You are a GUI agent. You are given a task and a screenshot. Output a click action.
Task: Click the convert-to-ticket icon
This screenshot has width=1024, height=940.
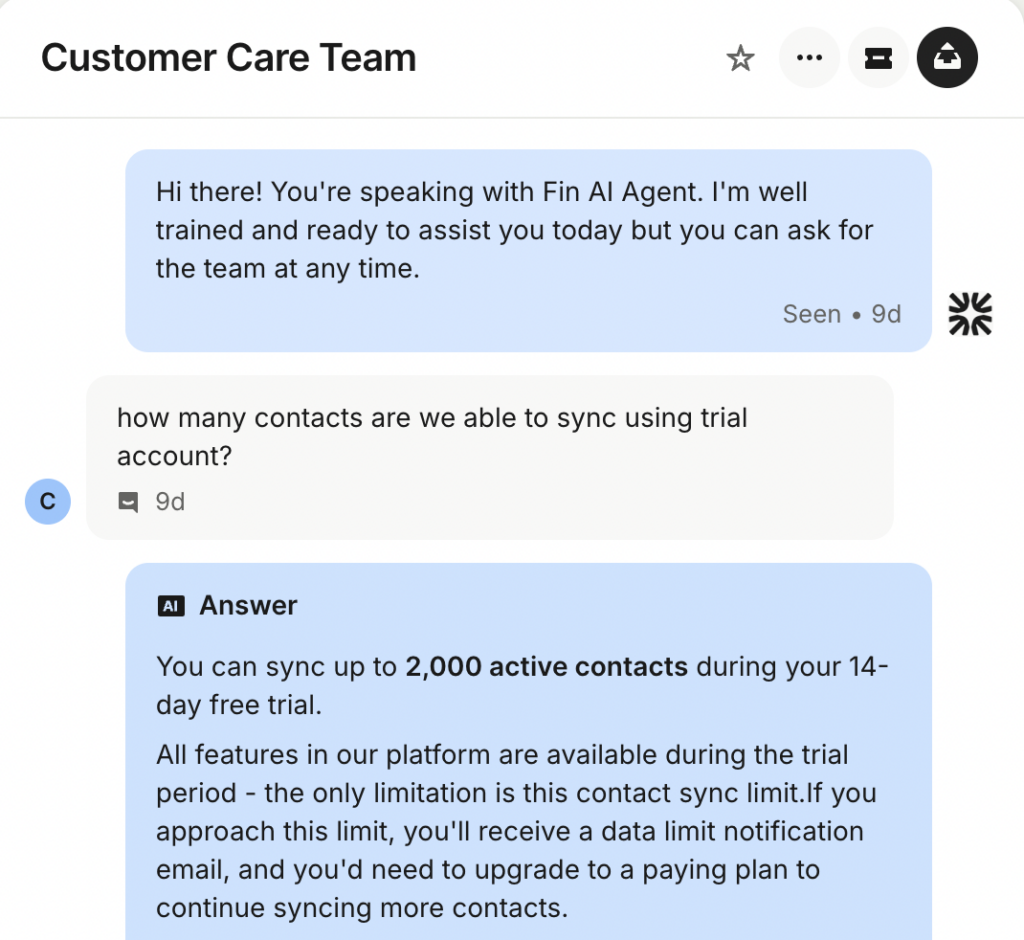pyautogui.click(x=878, y=59)
